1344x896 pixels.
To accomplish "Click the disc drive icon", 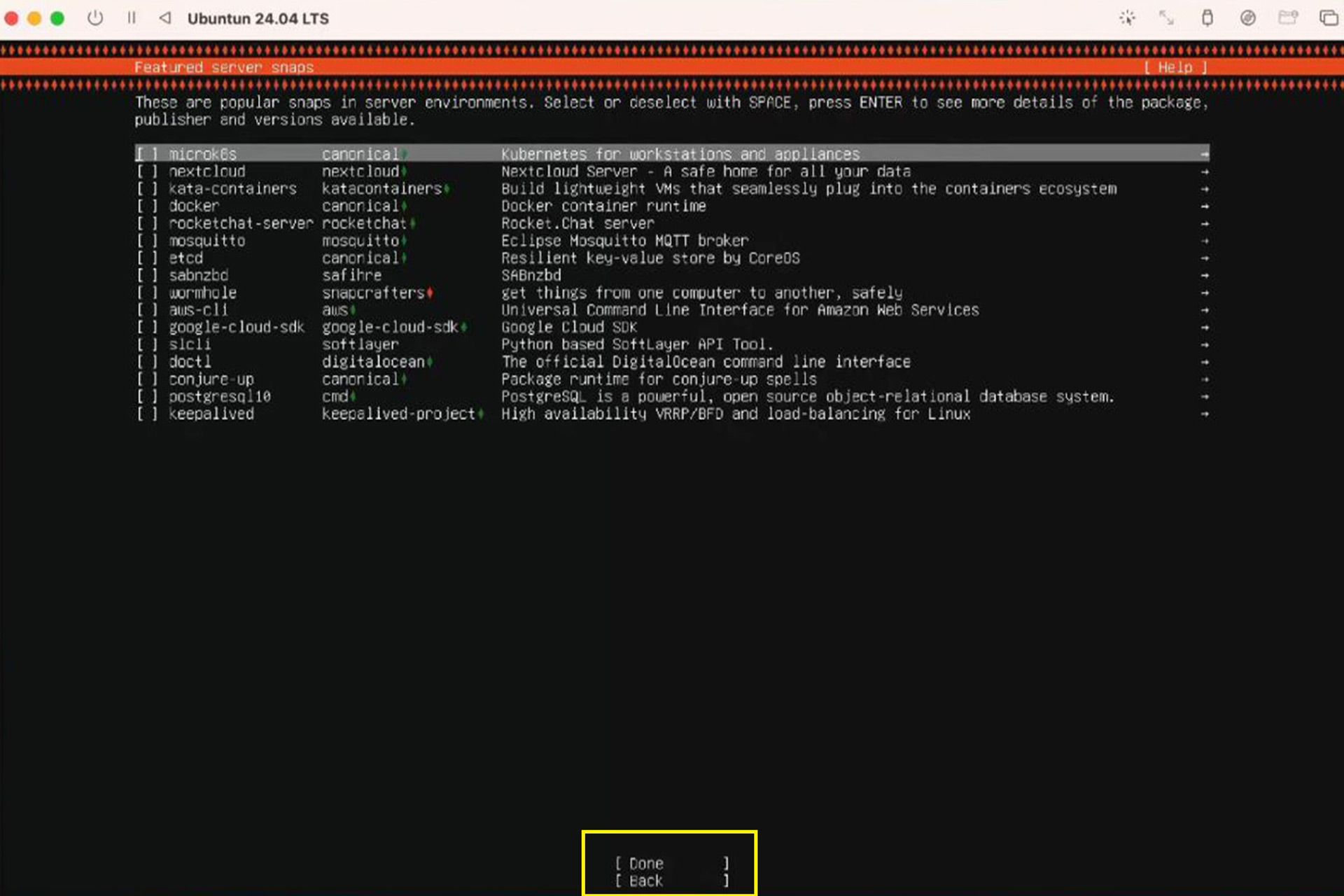I will pos(1247,18).
